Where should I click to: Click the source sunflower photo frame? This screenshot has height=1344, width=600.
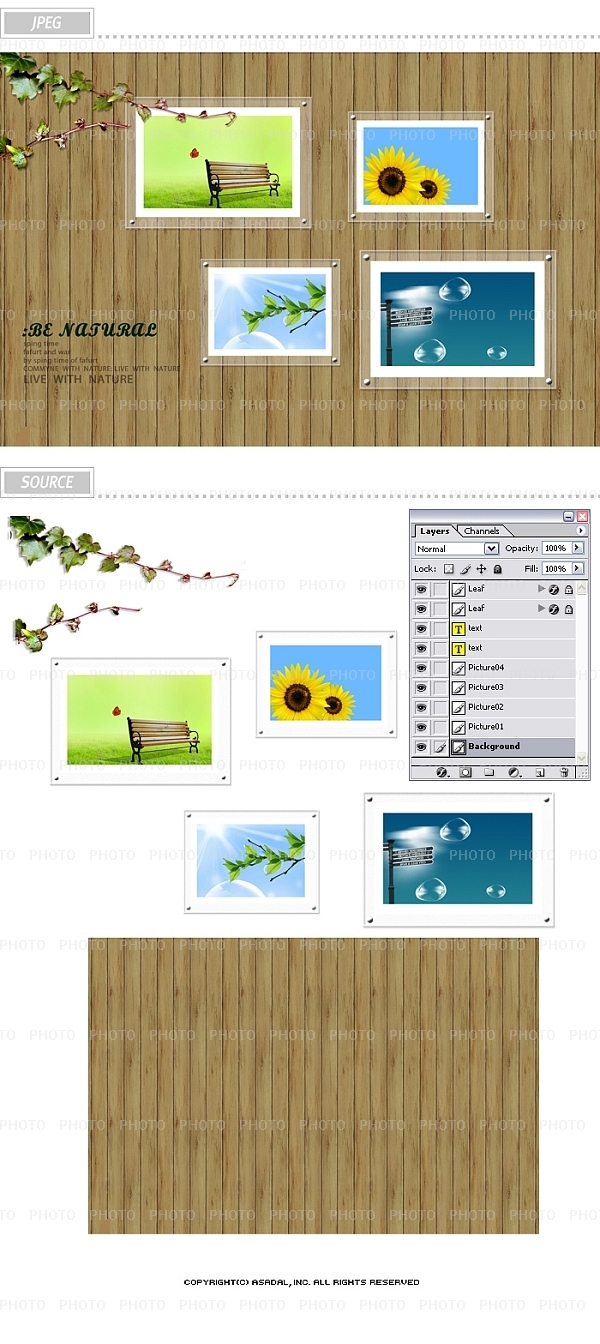(x=327, y=684)
